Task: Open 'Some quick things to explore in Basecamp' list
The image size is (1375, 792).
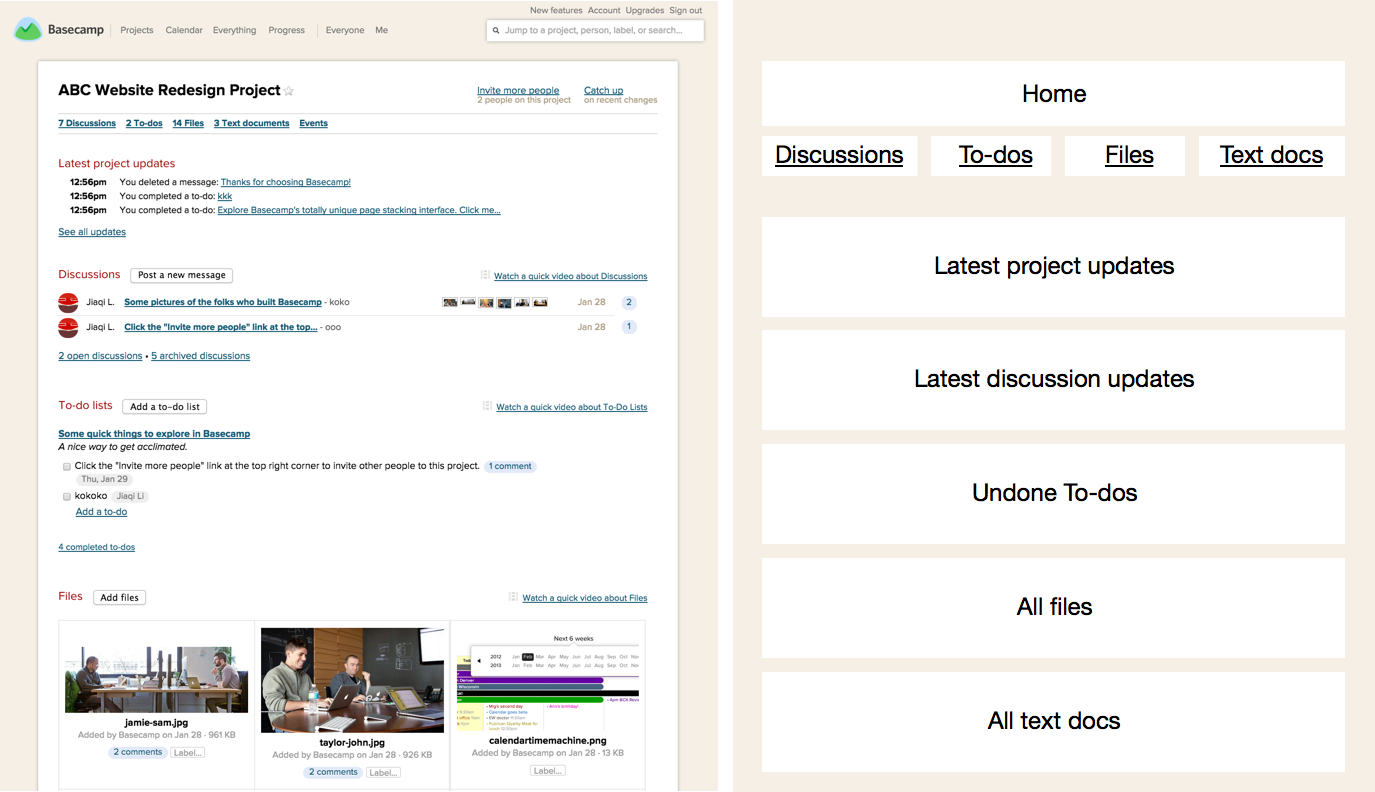Action: [x=154, y=433]
